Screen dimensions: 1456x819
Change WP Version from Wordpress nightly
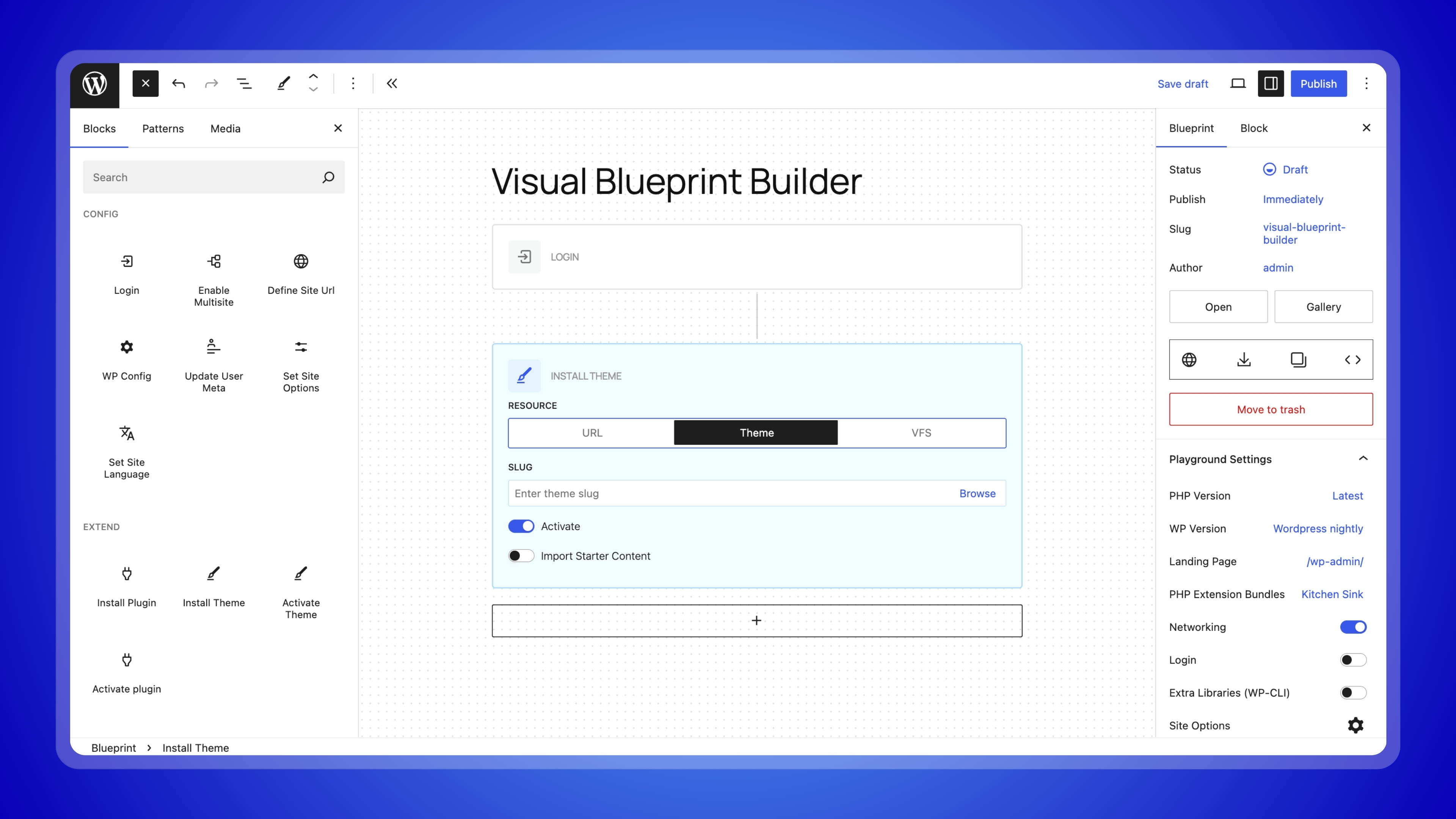pyautogui.click(x=1318, y=529)
